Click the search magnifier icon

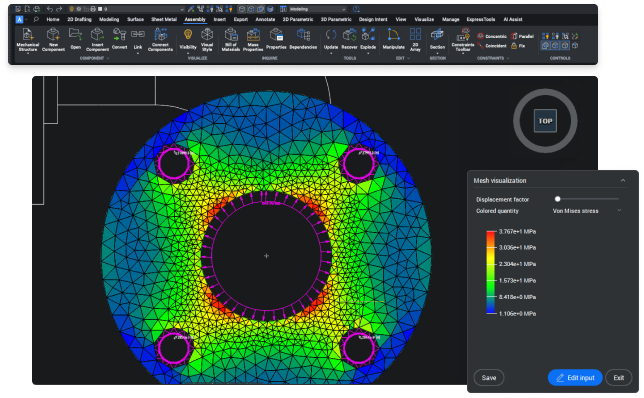[x=36, y=19]
